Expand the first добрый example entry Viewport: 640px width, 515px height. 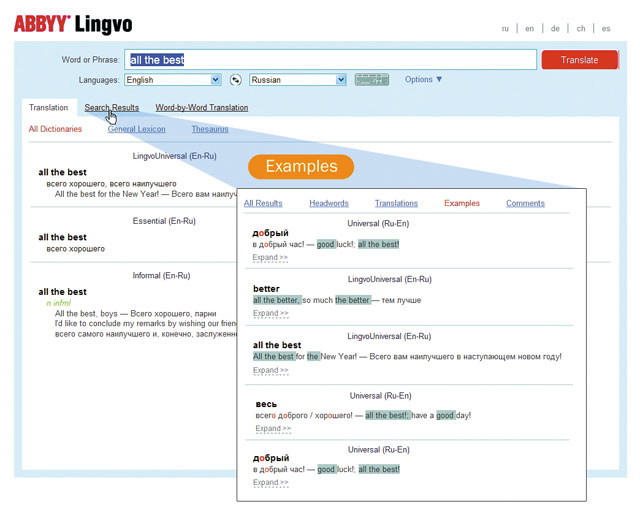click(270, 258)
